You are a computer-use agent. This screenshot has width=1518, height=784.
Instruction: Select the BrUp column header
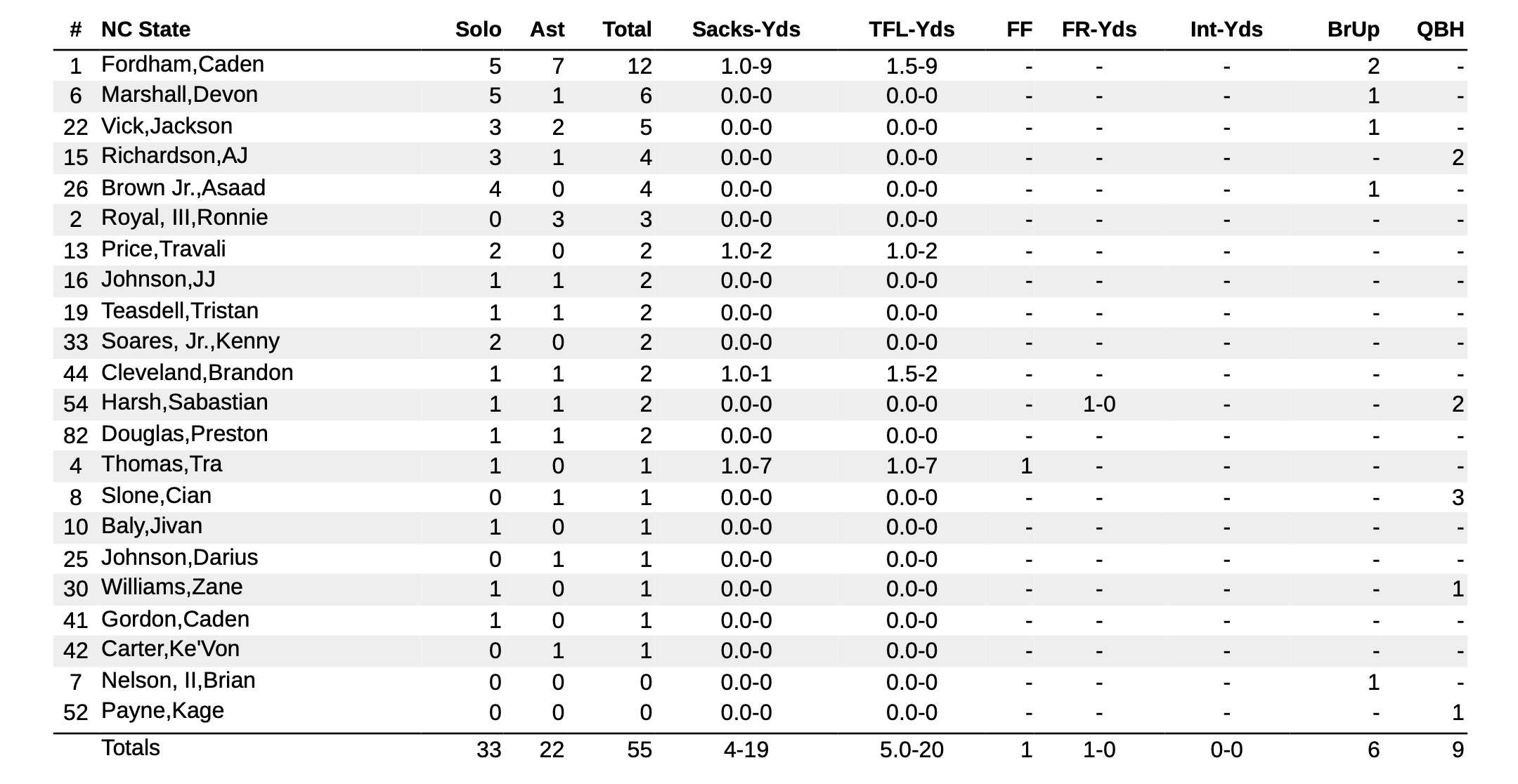[x=1353, y=30]
